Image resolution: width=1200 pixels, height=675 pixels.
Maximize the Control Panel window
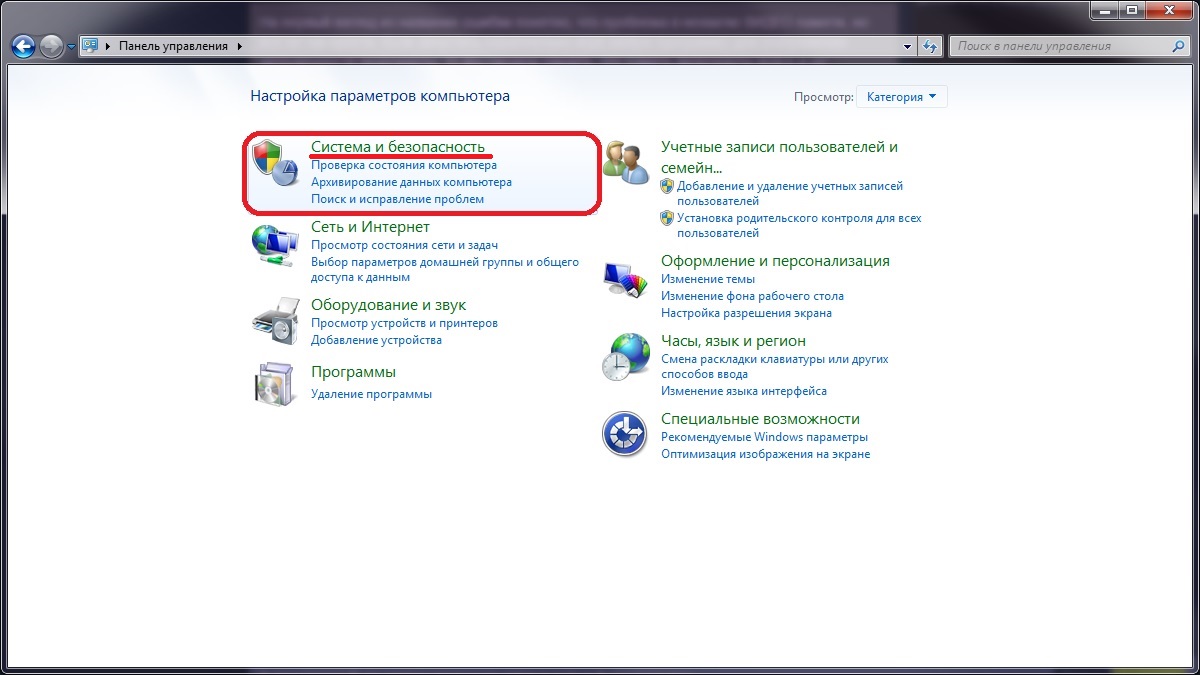(1132, 10)
